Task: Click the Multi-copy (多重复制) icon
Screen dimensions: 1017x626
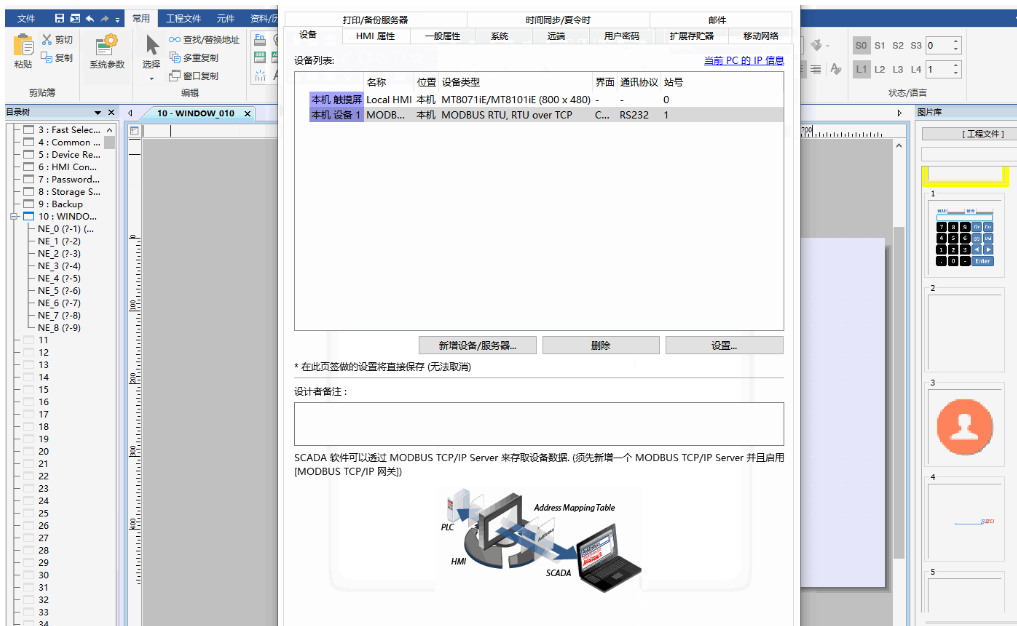Action: [x=175, y=58]
